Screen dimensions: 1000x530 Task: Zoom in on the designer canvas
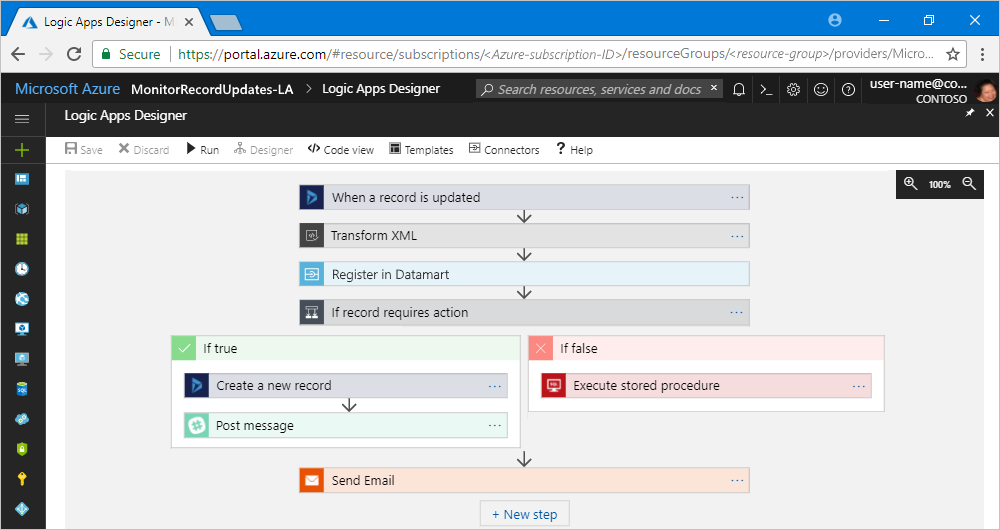click(910, 184)
